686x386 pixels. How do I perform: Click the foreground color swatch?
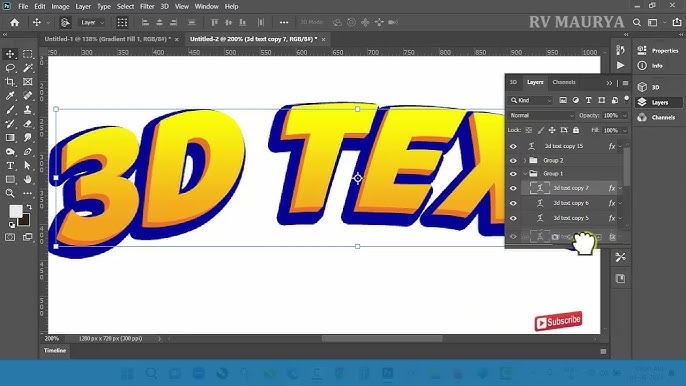(14, 211)
